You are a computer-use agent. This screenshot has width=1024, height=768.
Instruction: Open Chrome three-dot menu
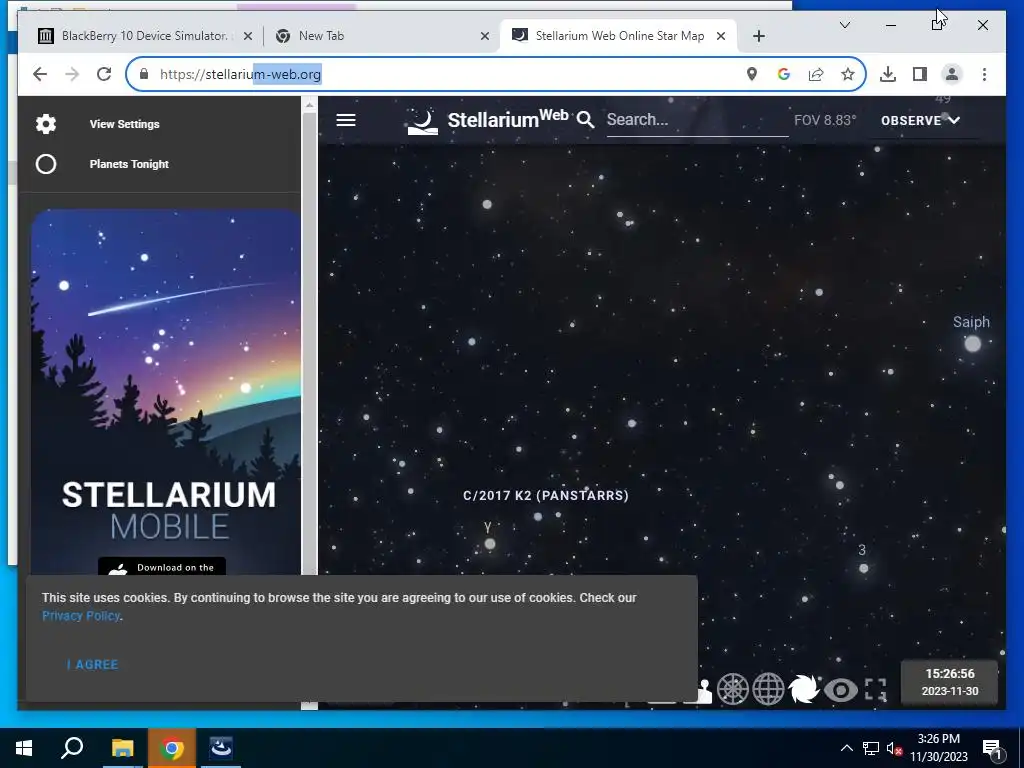pos(984,74)
